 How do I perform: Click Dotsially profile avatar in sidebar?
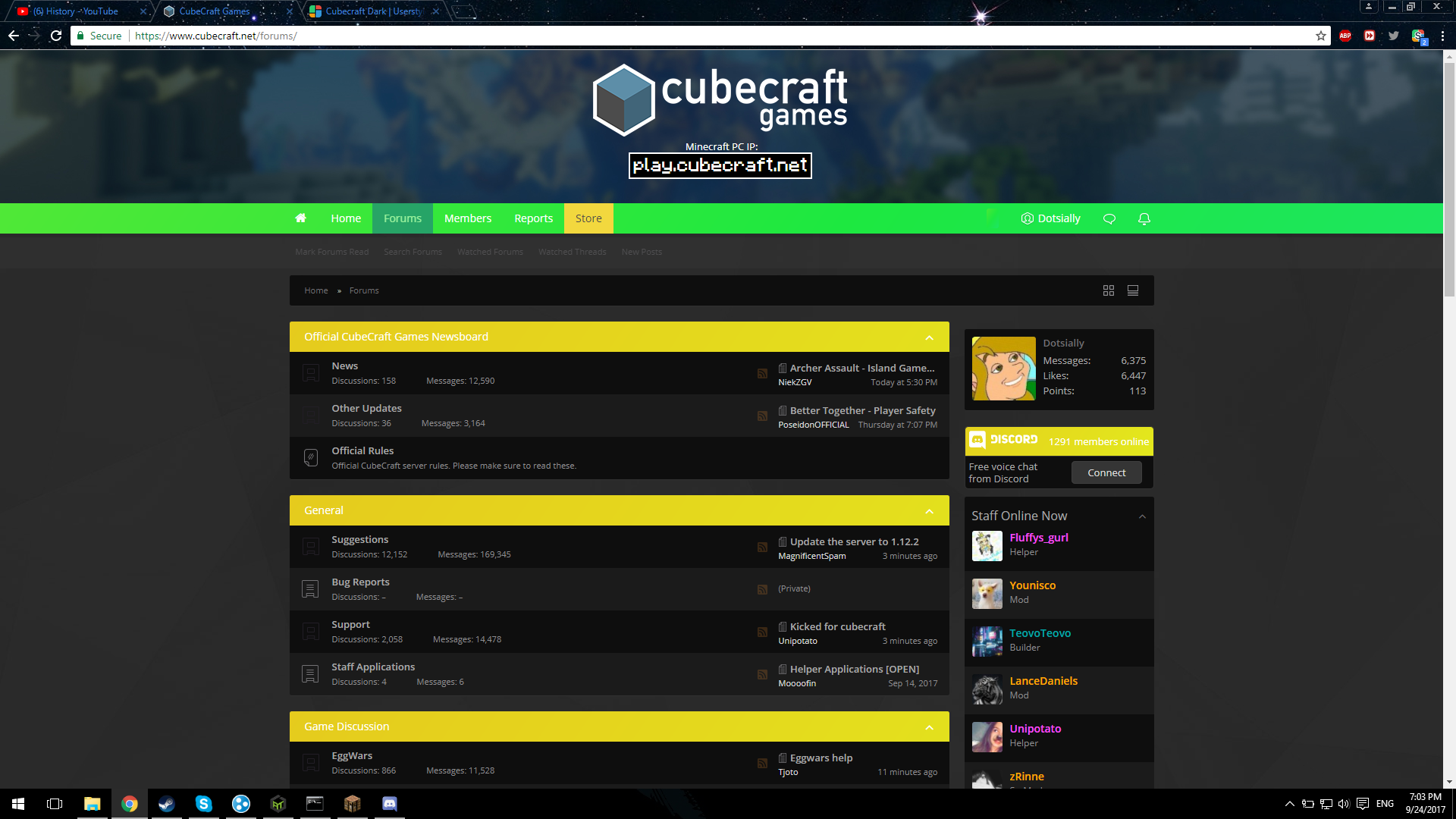[1003, 369]
